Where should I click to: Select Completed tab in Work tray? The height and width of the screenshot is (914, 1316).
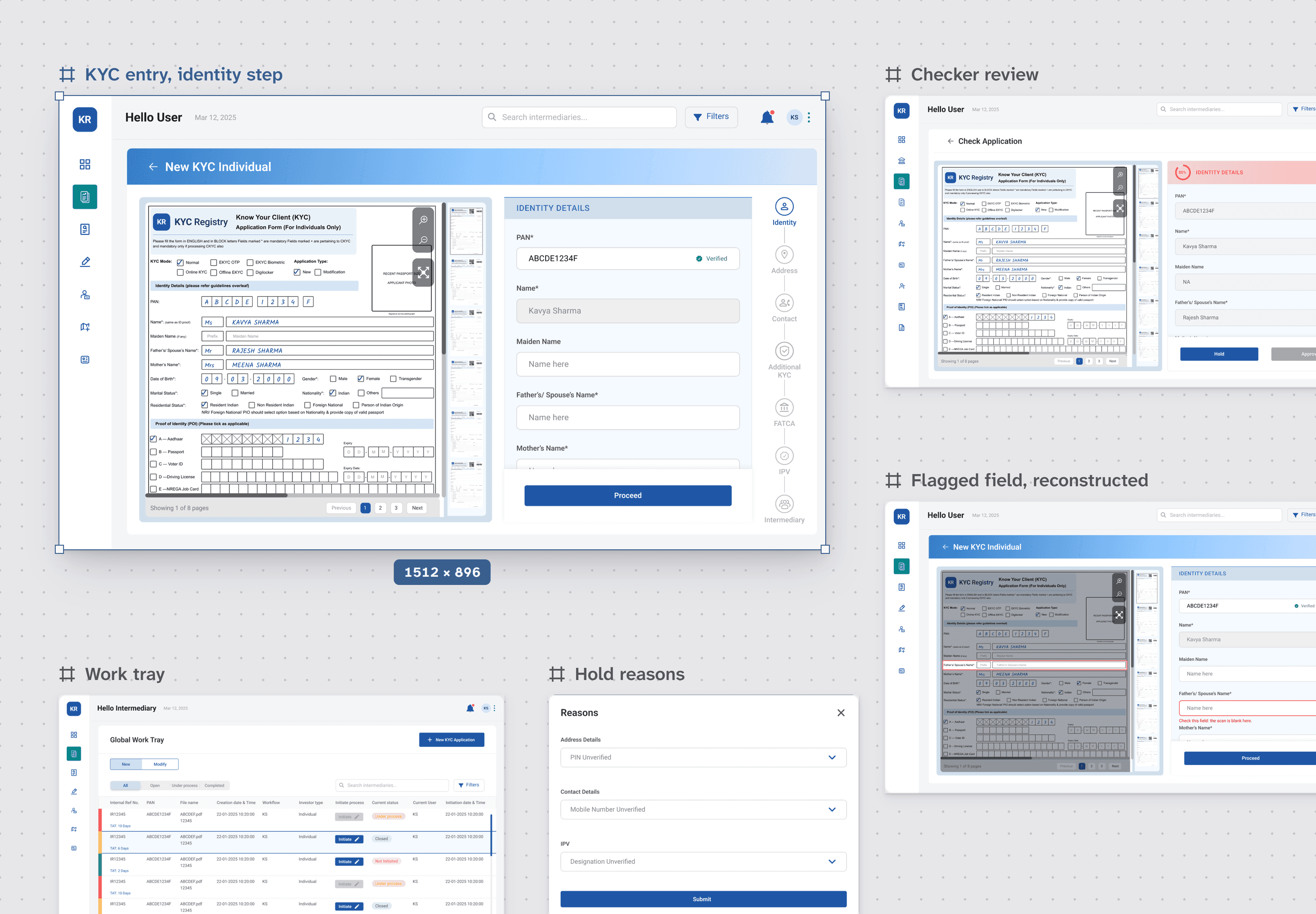[x=214, y=785]
